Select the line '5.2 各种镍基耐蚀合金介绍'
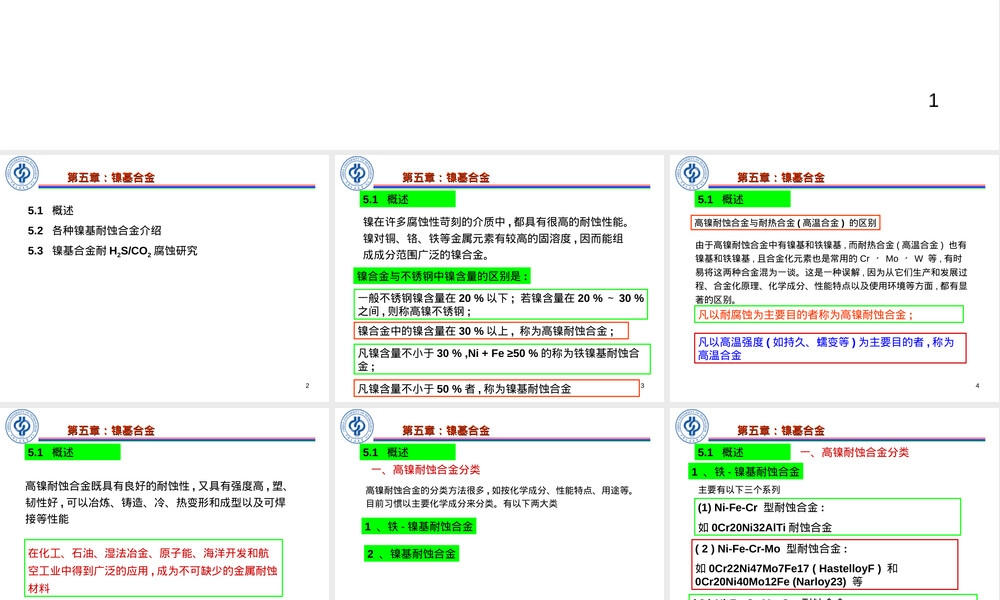The width and height of the screenshot is (1000, 600). 94,231
